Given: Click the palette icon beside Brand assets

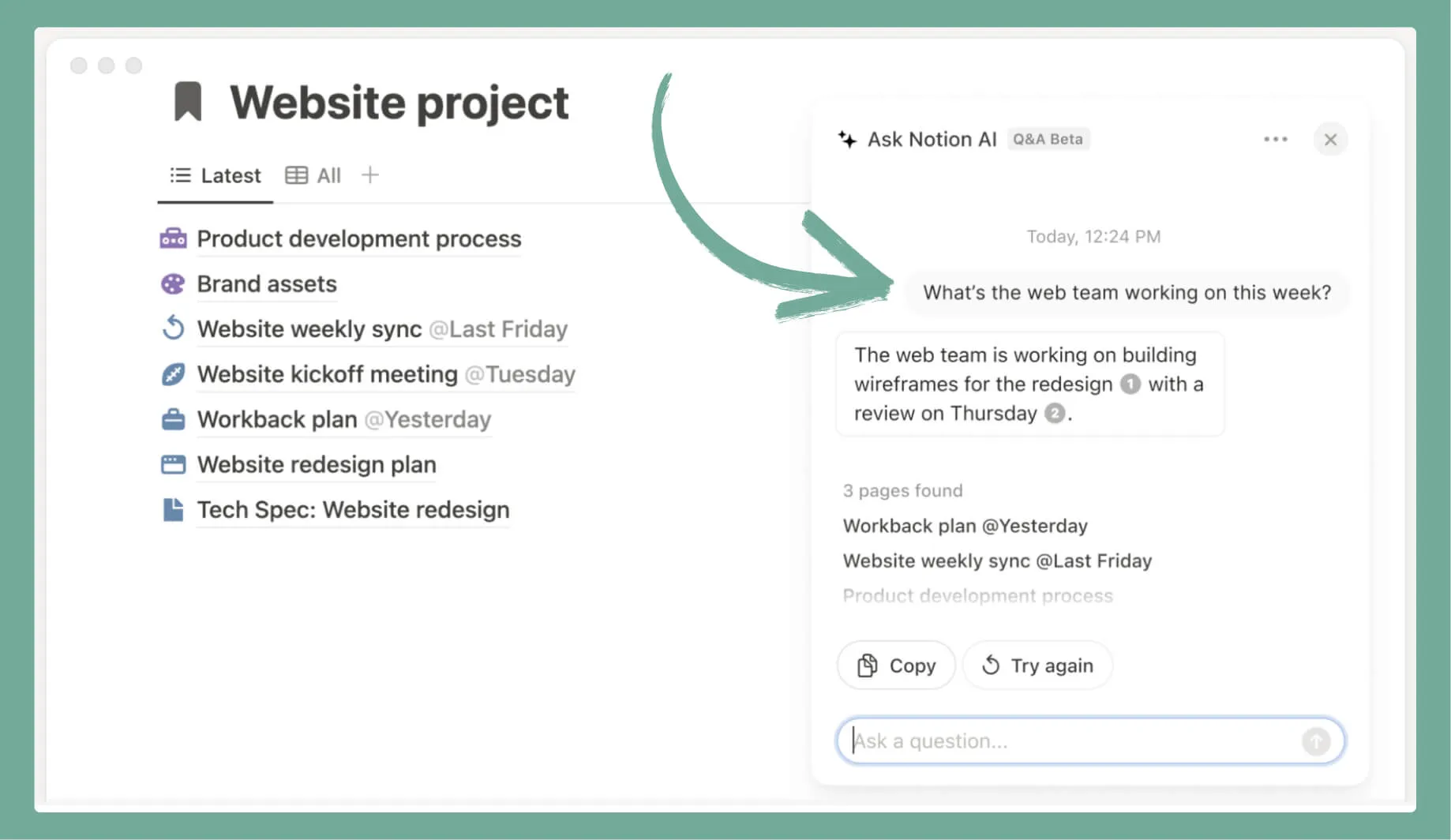Looking at the screenshot, I should point(173,283).
